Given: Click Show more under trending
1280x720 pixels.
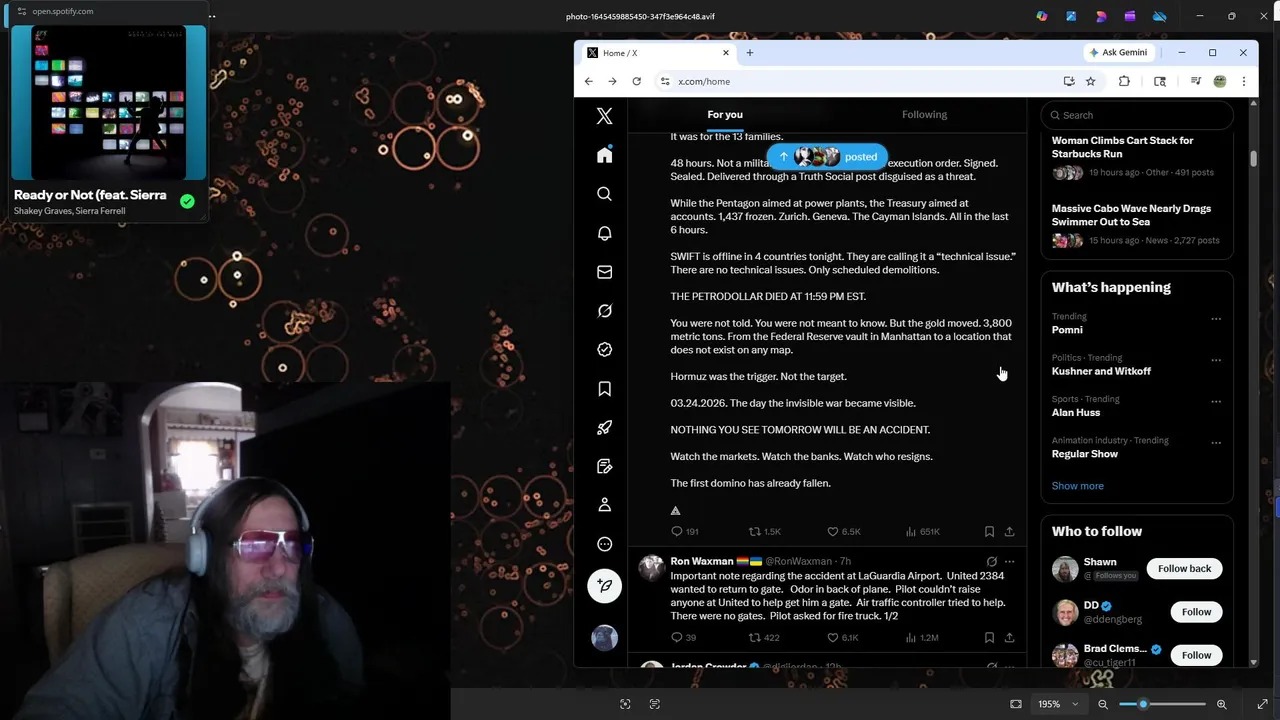Looking at the screenshot, I should click(x=1077, y=486).
